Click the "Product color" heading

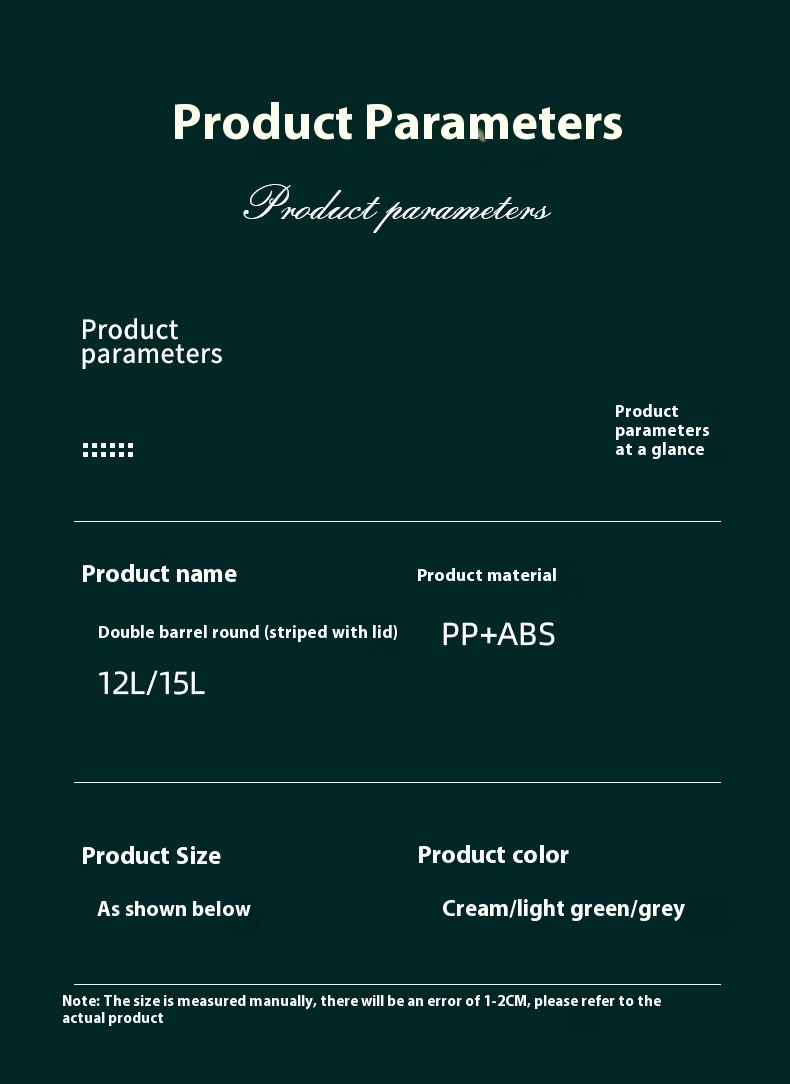click(493, 855)
